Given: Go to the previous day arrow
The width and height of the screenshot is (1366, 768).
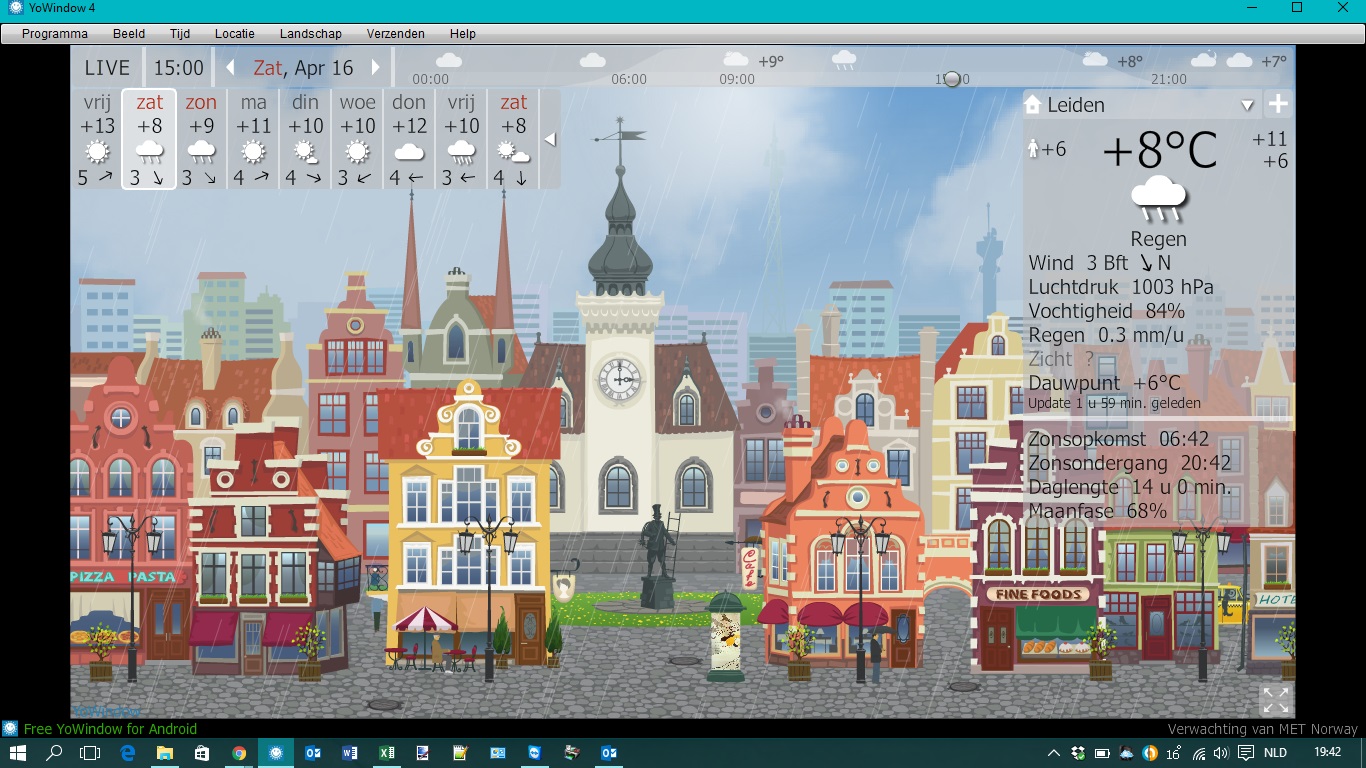Looking at the screenshot, I should click(x=230, y=68).
